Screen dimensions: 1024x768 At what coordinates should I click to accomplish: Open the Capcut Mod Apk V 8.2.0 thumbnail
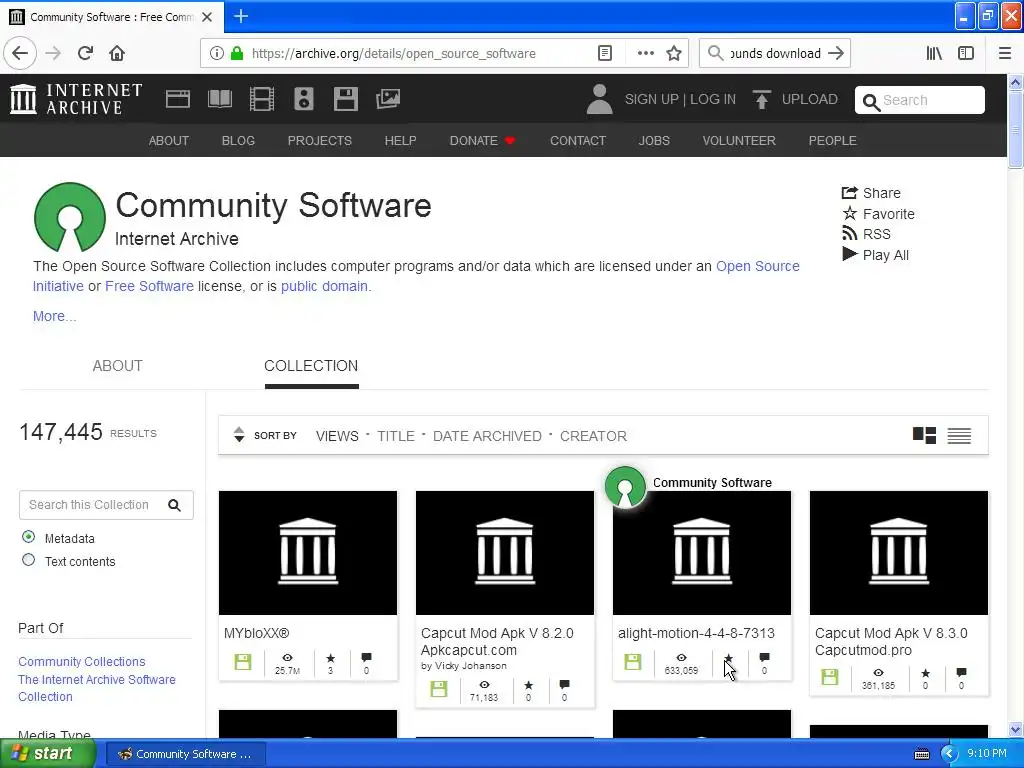coord(505,552)
